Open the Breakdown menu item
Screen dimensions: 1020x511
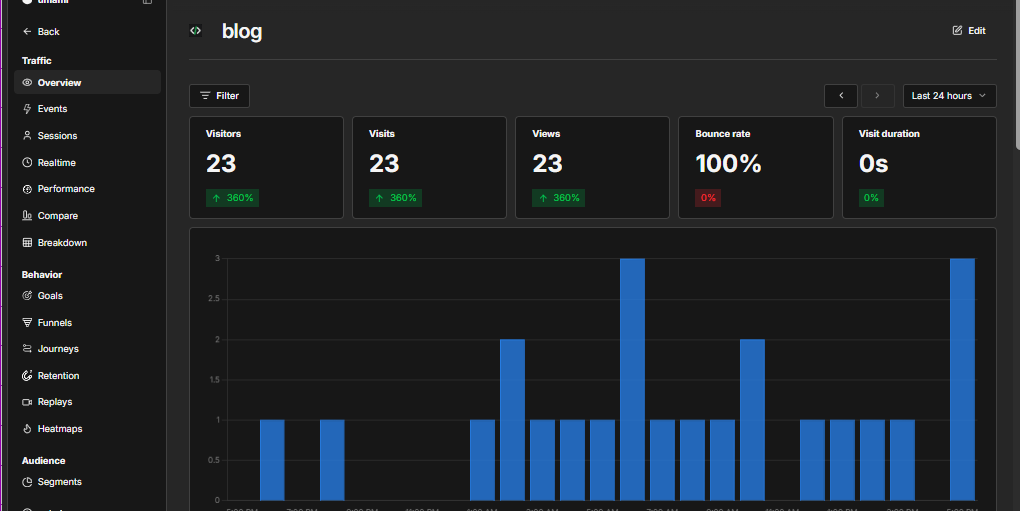coord(87,242)
